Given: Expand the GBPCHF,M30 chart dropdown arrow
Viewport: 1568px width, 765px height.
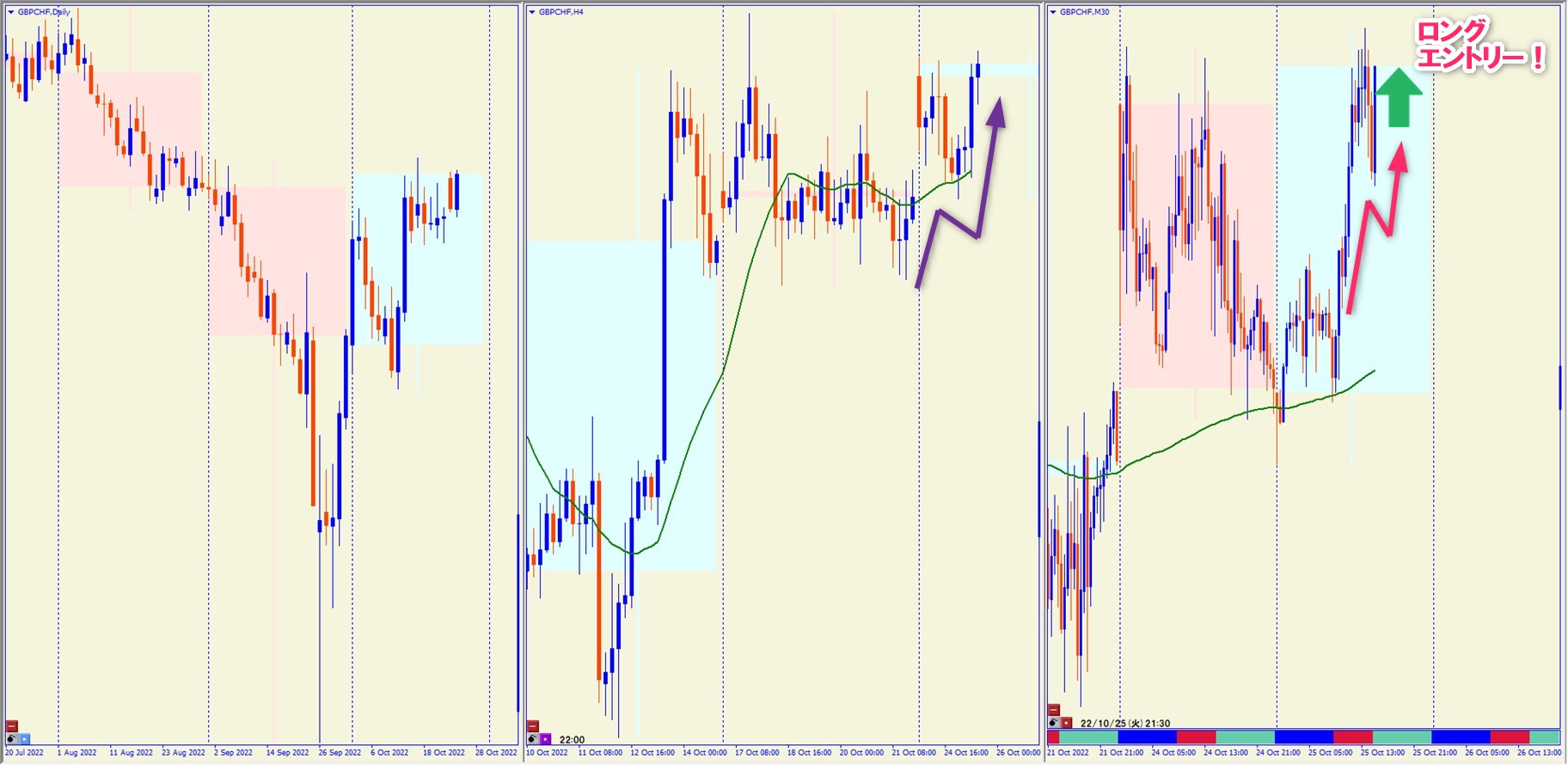Looking at the screenshot, I should tap(1053, 12).
